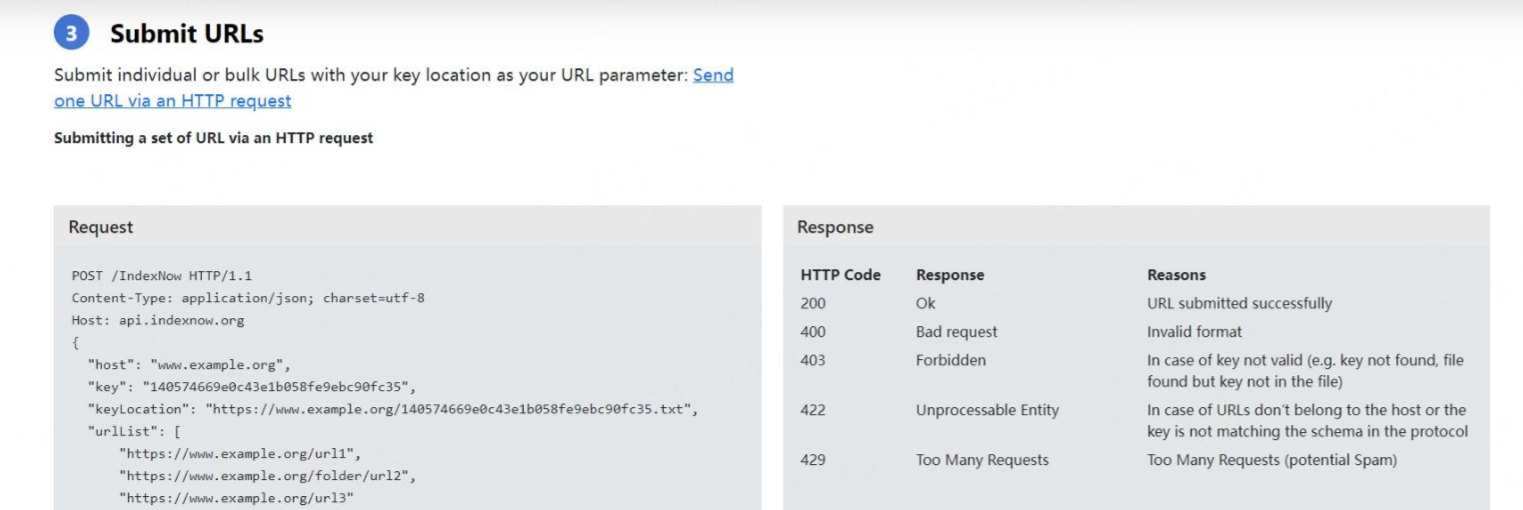
Task: Click the blue step 3 number badge
Action: [71, 34]
